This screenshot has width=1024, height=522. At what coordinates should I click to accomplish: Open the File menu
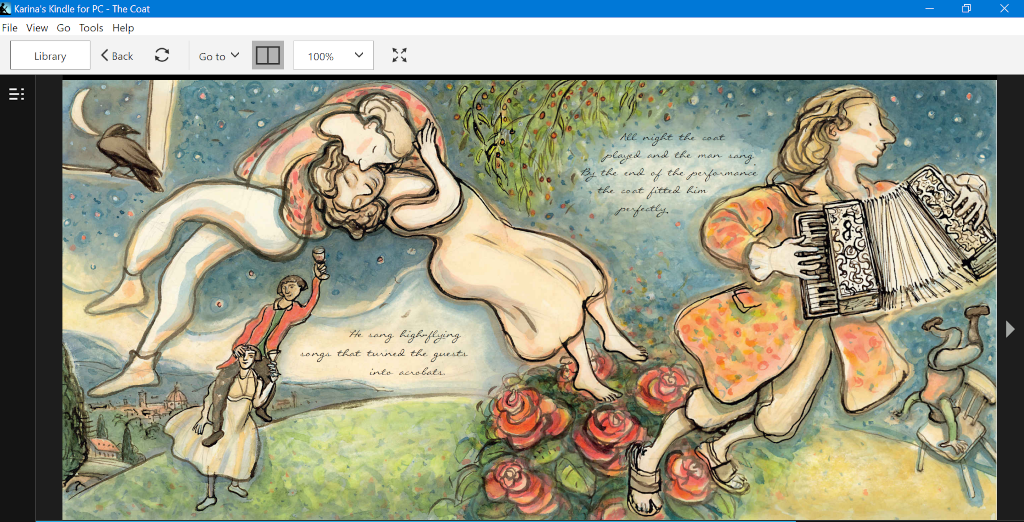click(x=10, y=27)
